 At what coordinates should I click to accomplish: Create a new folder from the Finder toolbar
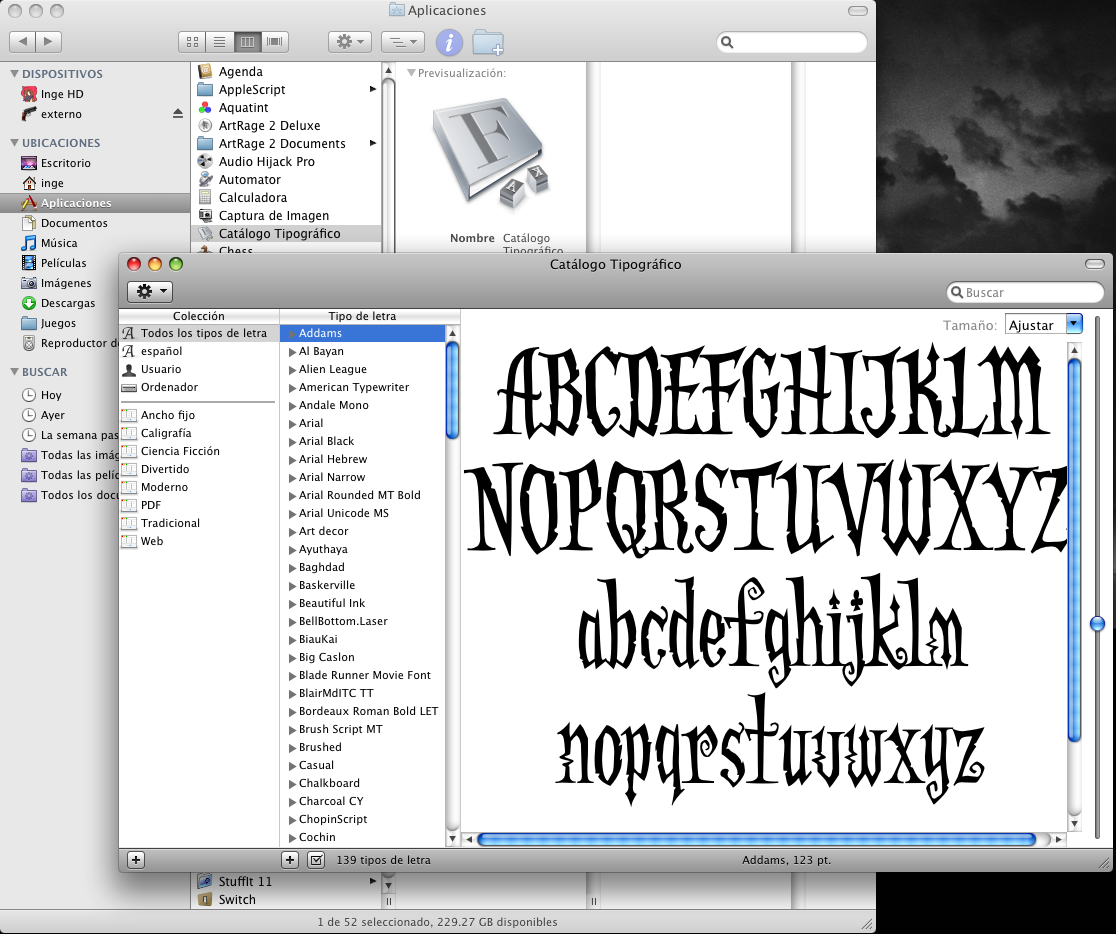(488, 42)
